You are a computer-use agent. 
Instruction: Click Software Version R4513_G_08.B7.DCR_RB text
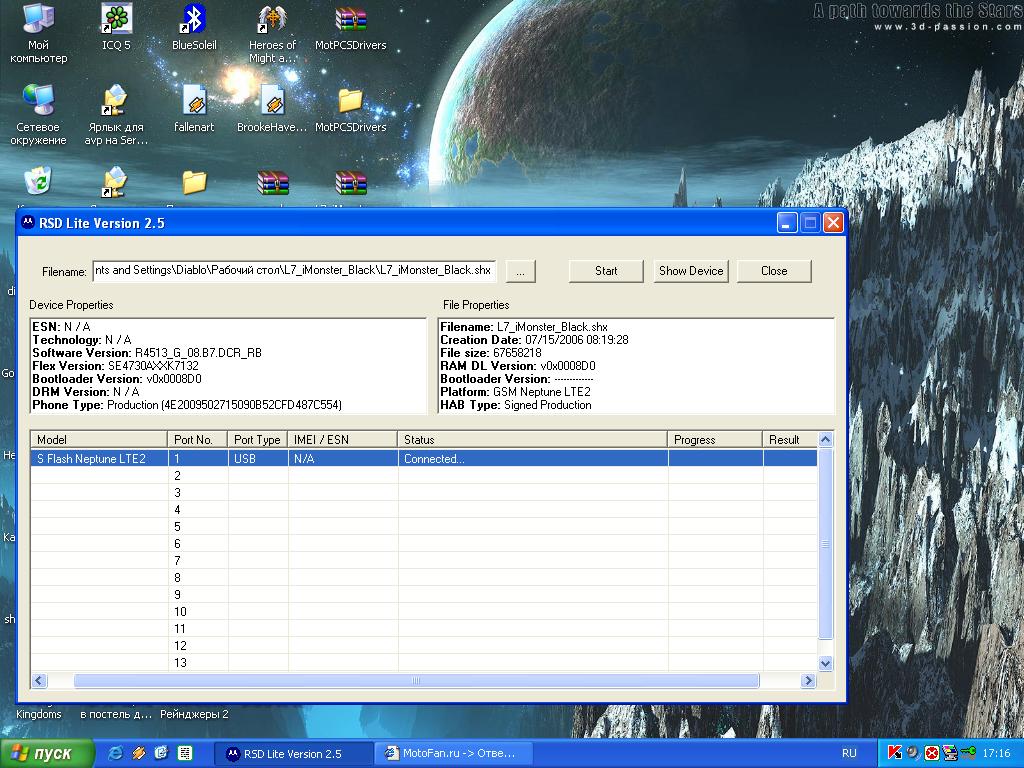(x=147, y=353)
